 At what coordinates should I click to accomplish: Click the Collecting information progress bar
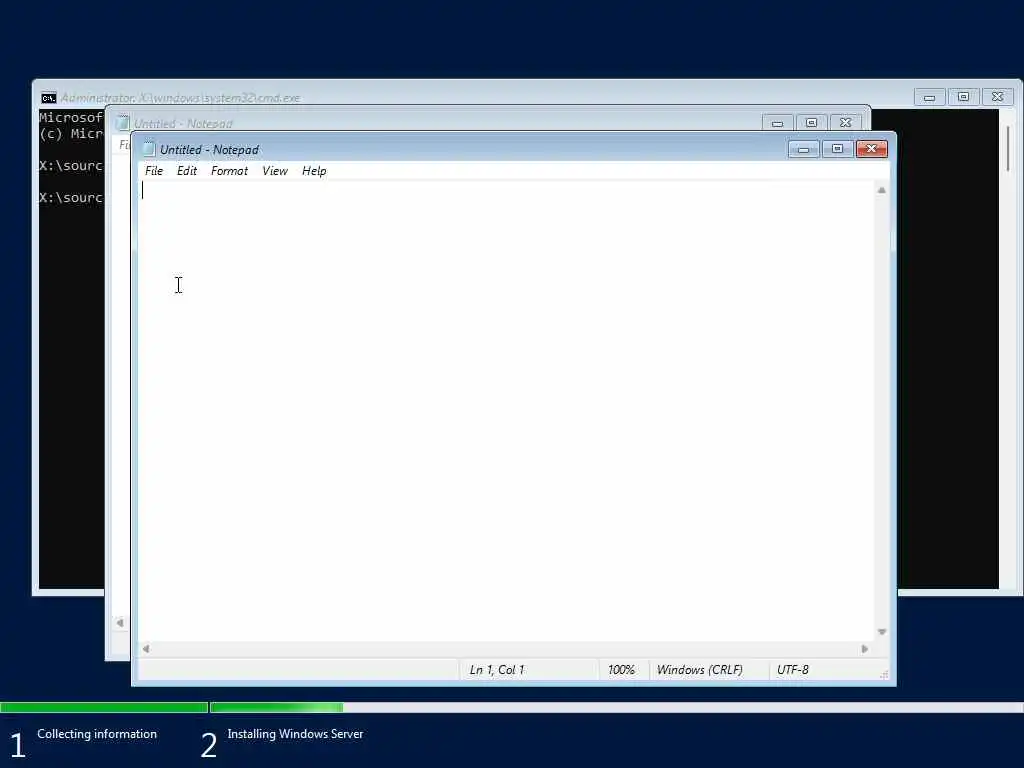(x=104, y=707)
